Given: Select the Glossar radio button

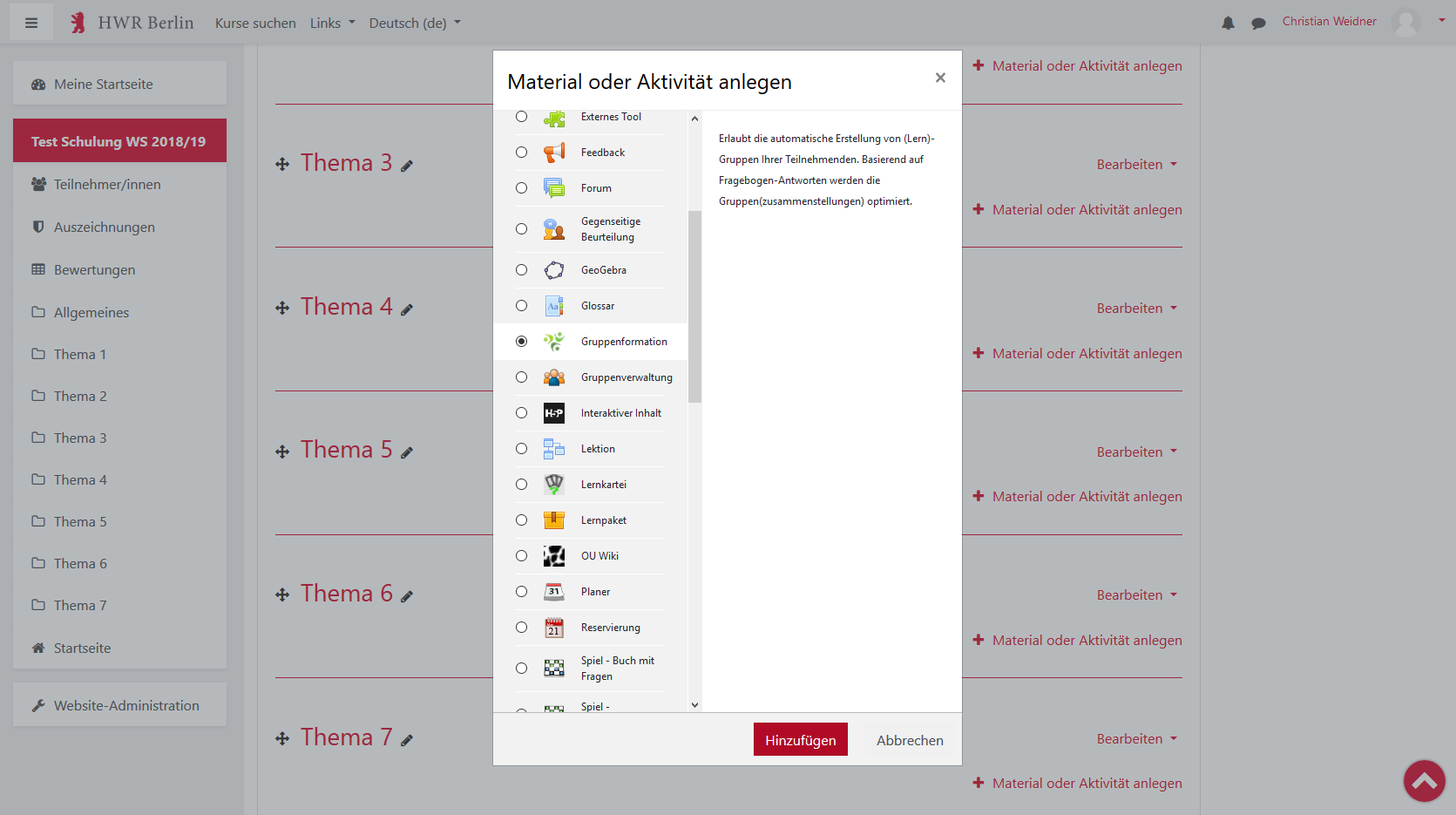Looking at the screenshot, I should click(521, 305).
